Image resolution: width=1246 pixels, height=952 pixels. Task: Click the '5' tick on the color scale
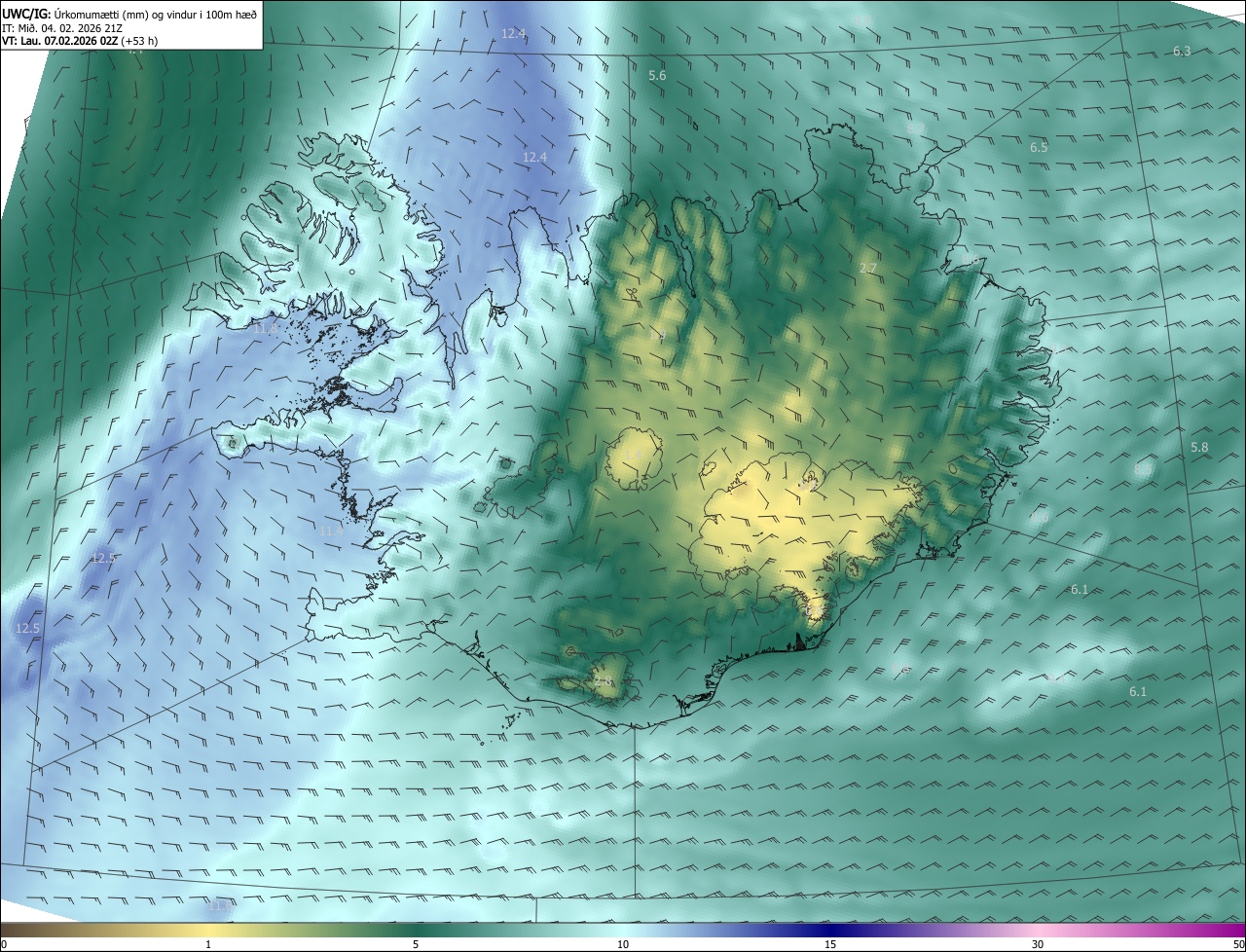pyautogui.click(x=416, y=944)
